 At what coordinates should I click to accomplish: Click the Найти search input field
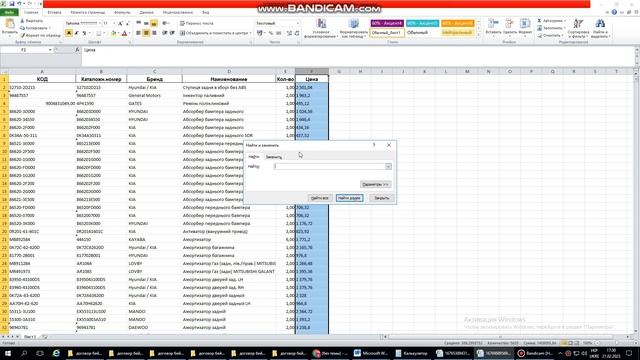329,166
